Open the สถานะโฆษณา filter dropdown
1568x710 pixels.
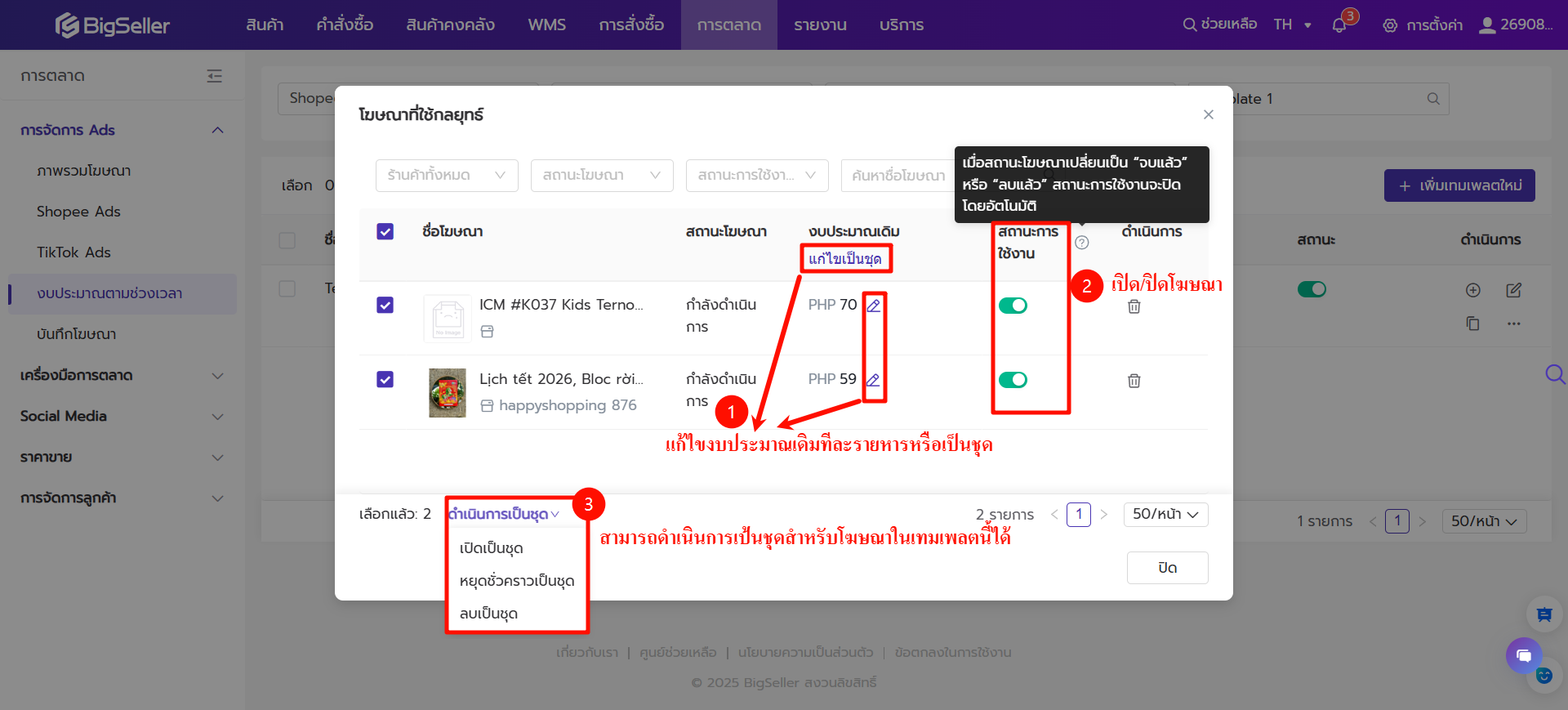click(602, 176)
